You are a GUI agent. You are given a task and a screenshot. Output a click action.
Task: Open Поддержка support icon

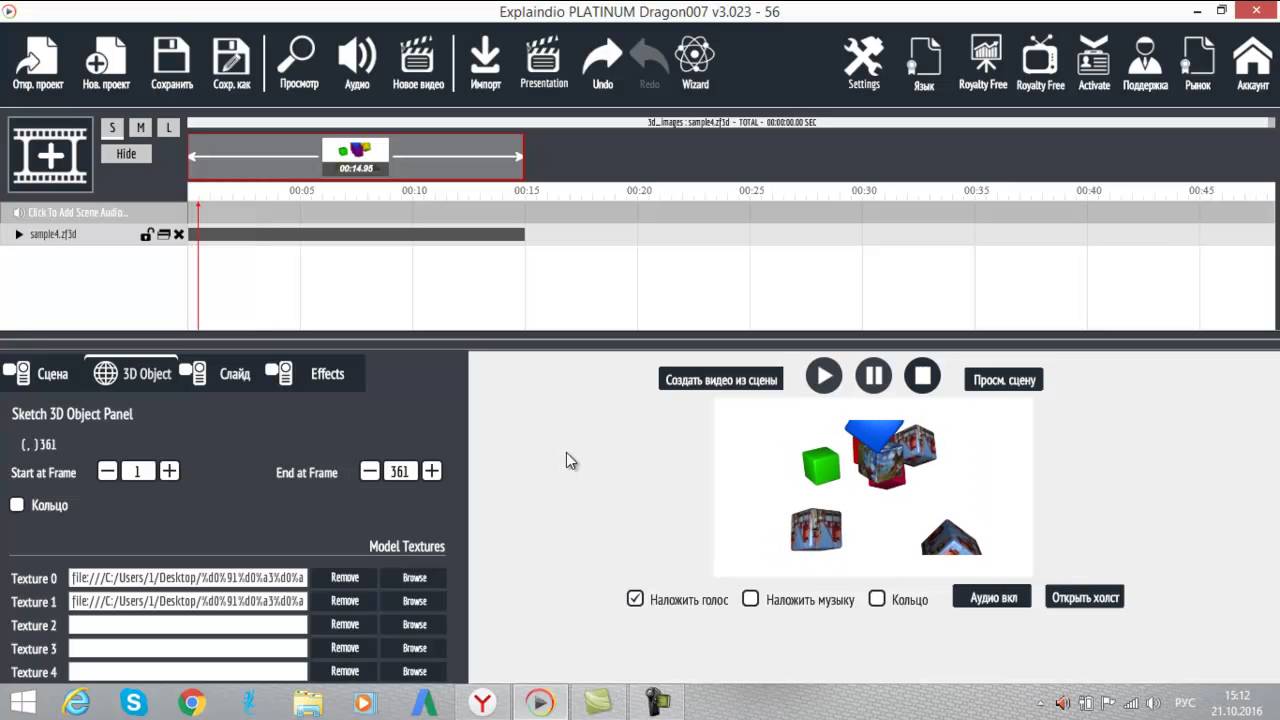(1145, 63)
